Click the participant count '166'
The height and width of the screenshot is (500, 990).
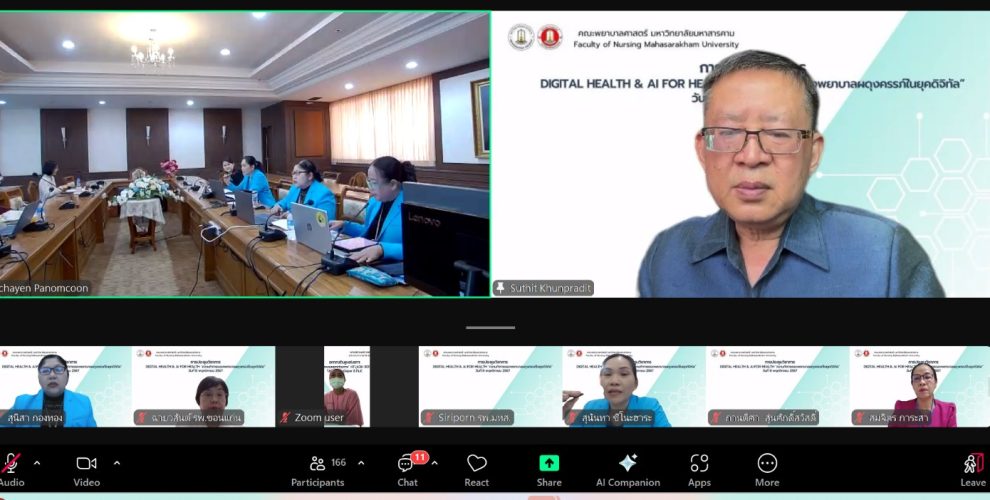(338, 463)
